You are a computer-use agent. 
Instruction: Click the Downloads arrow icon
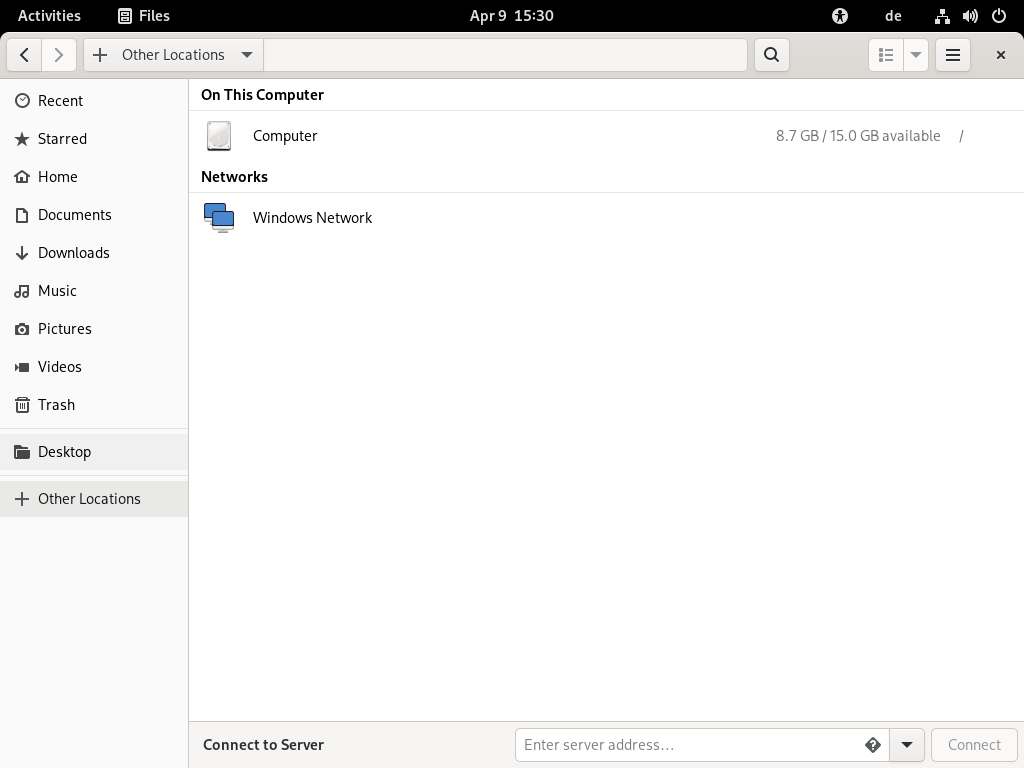coord(22,253)
